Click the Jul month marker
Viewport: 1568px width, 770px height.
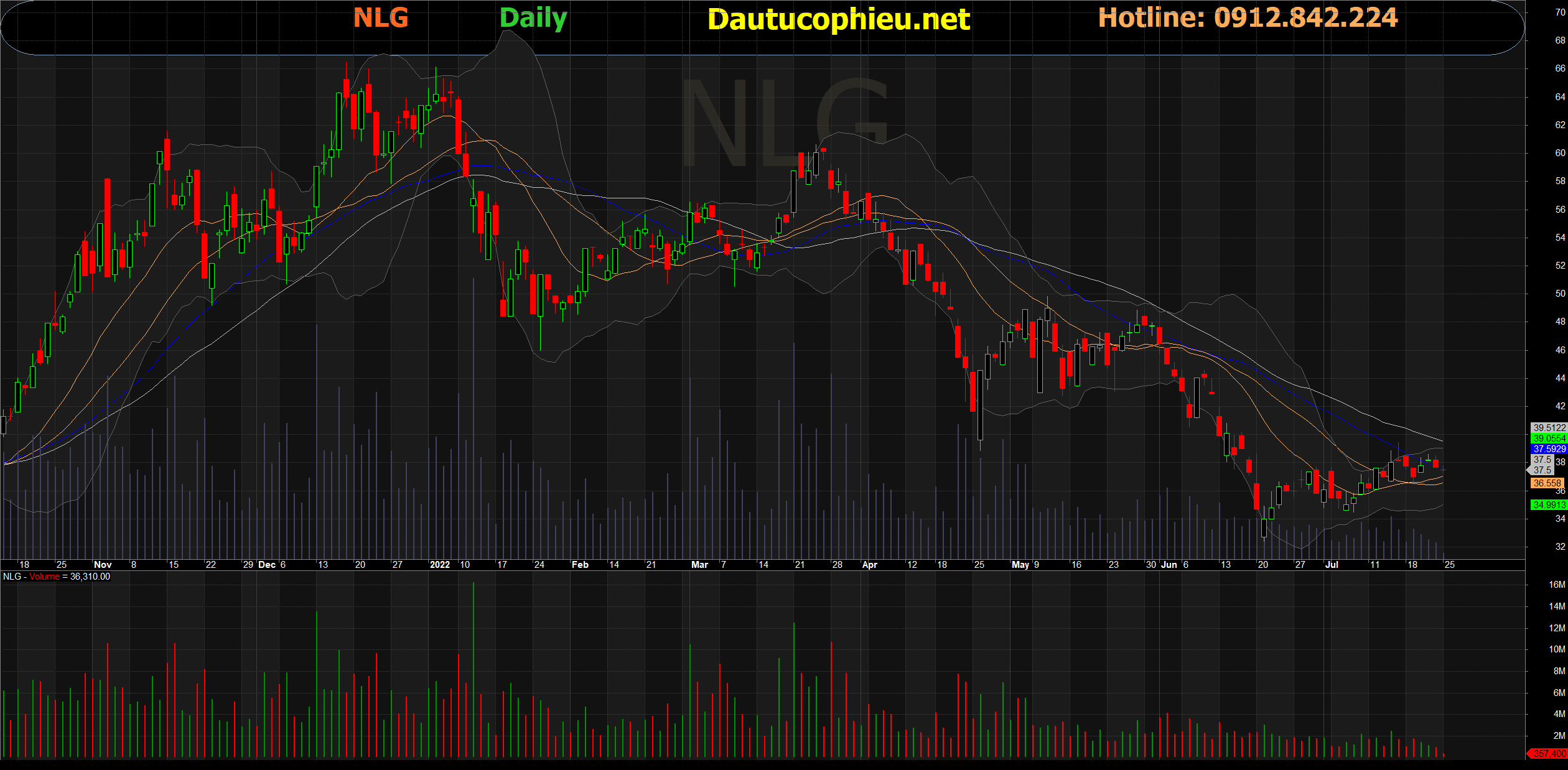click(x=1332, y=565)
